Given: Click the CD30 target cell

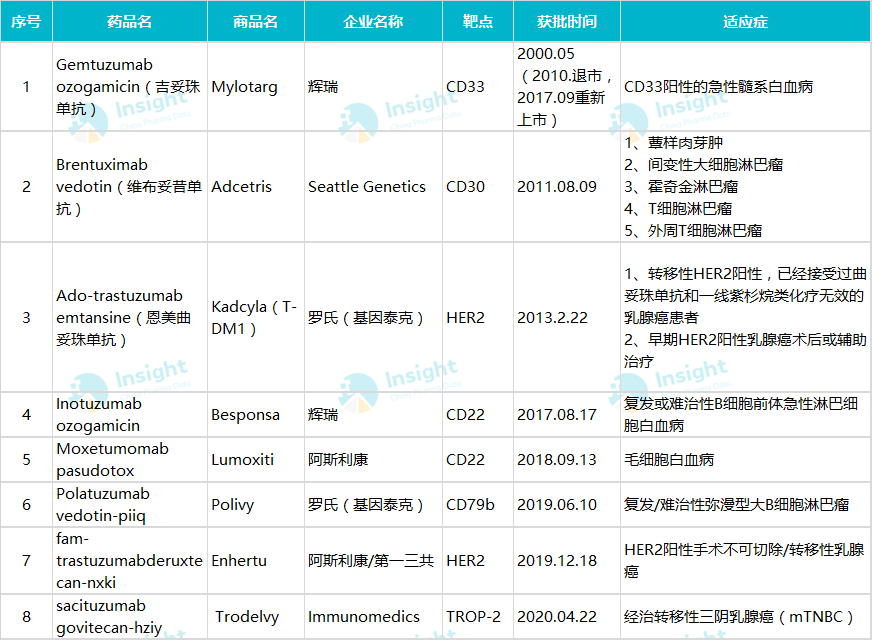Looking at the screenshot, I should pyautogui.click(x=478, y=187).
